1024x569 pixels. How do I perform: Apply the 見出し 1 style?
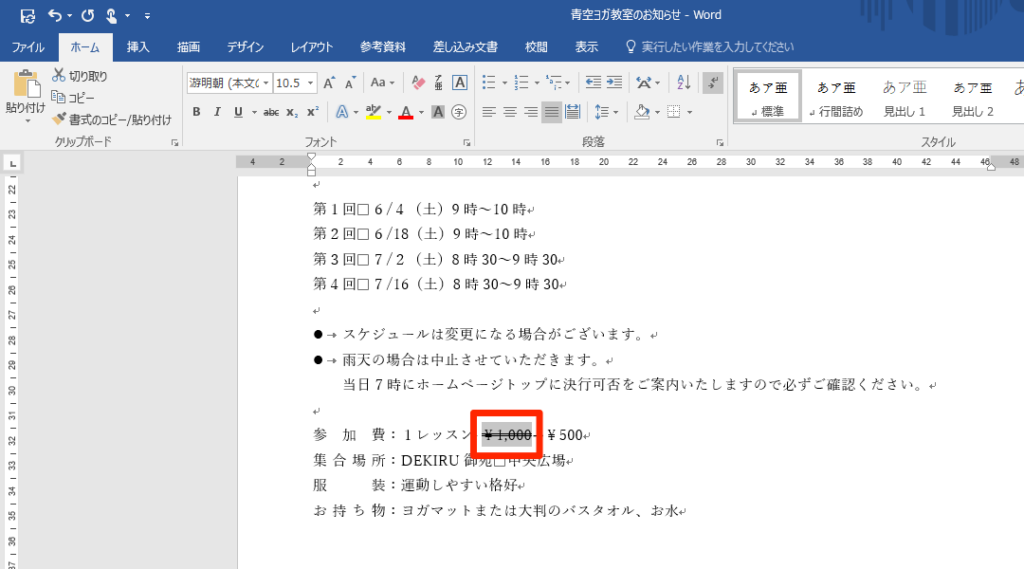point(904,96)
